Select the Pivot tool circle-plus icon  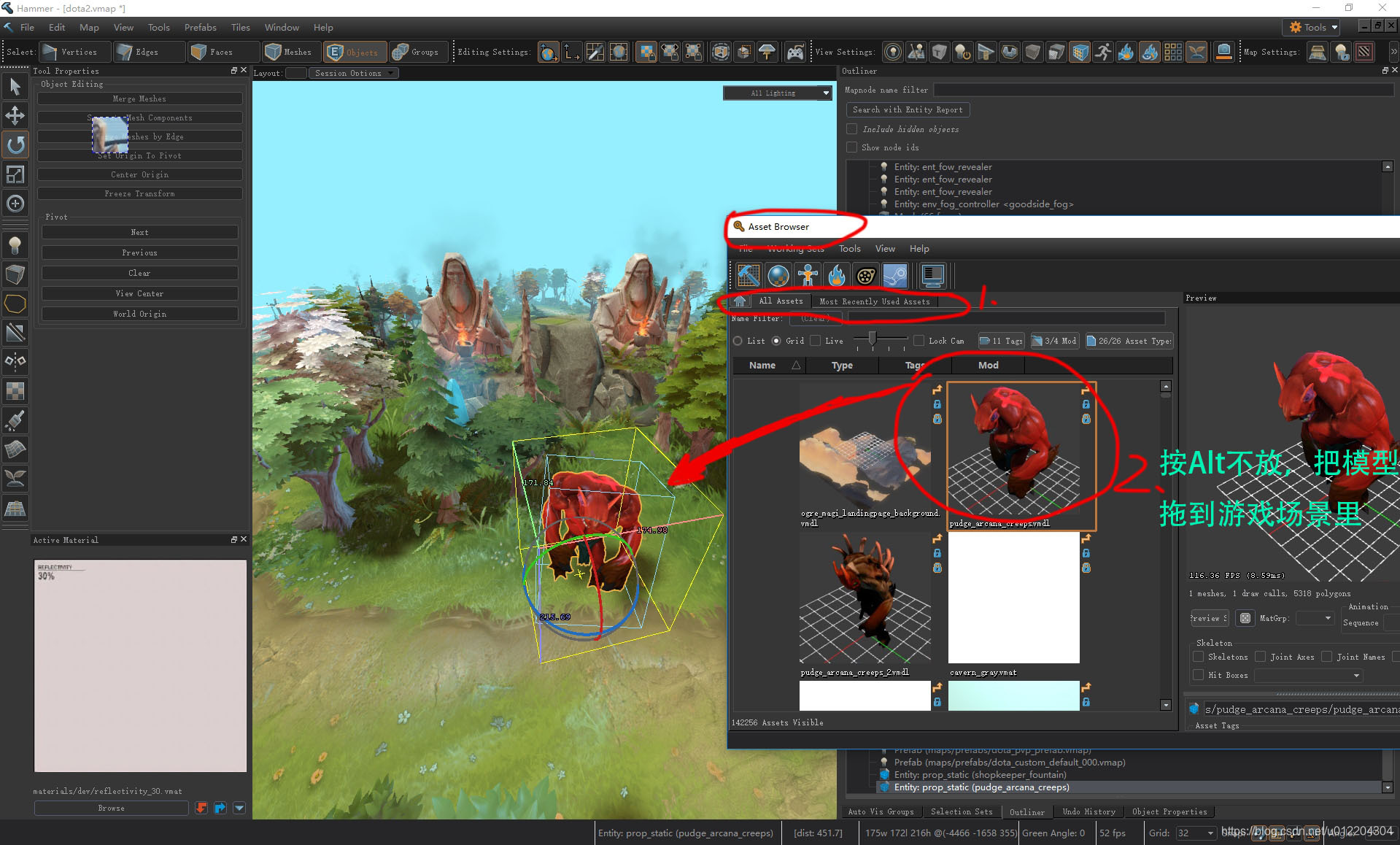click(x=15, y=204)
